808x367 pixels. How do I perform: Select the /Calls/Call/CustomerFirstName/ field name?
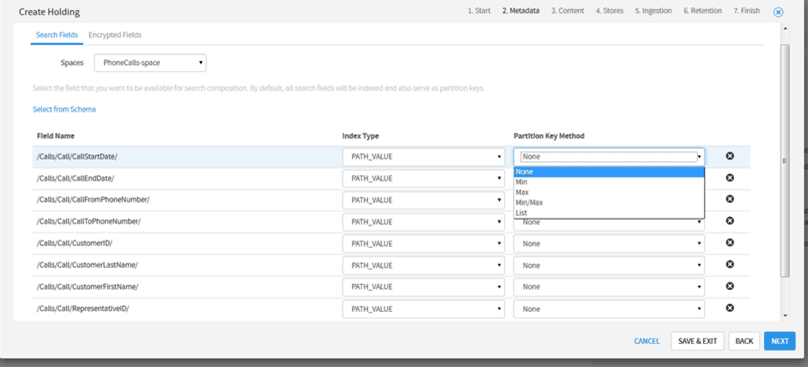pyautogui.click(x=88, y=287)
